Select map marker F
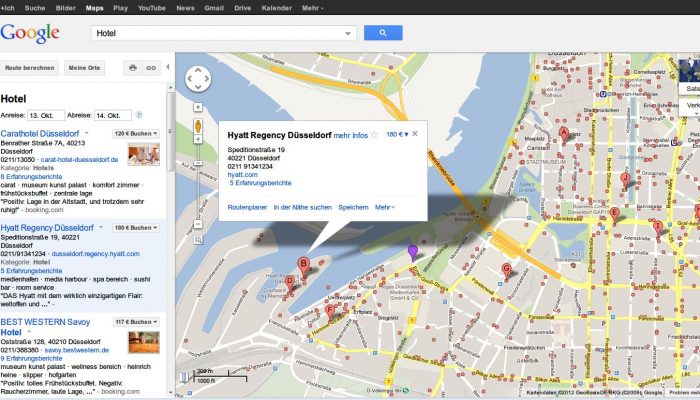The image size is (700, 400). point(330,311)
